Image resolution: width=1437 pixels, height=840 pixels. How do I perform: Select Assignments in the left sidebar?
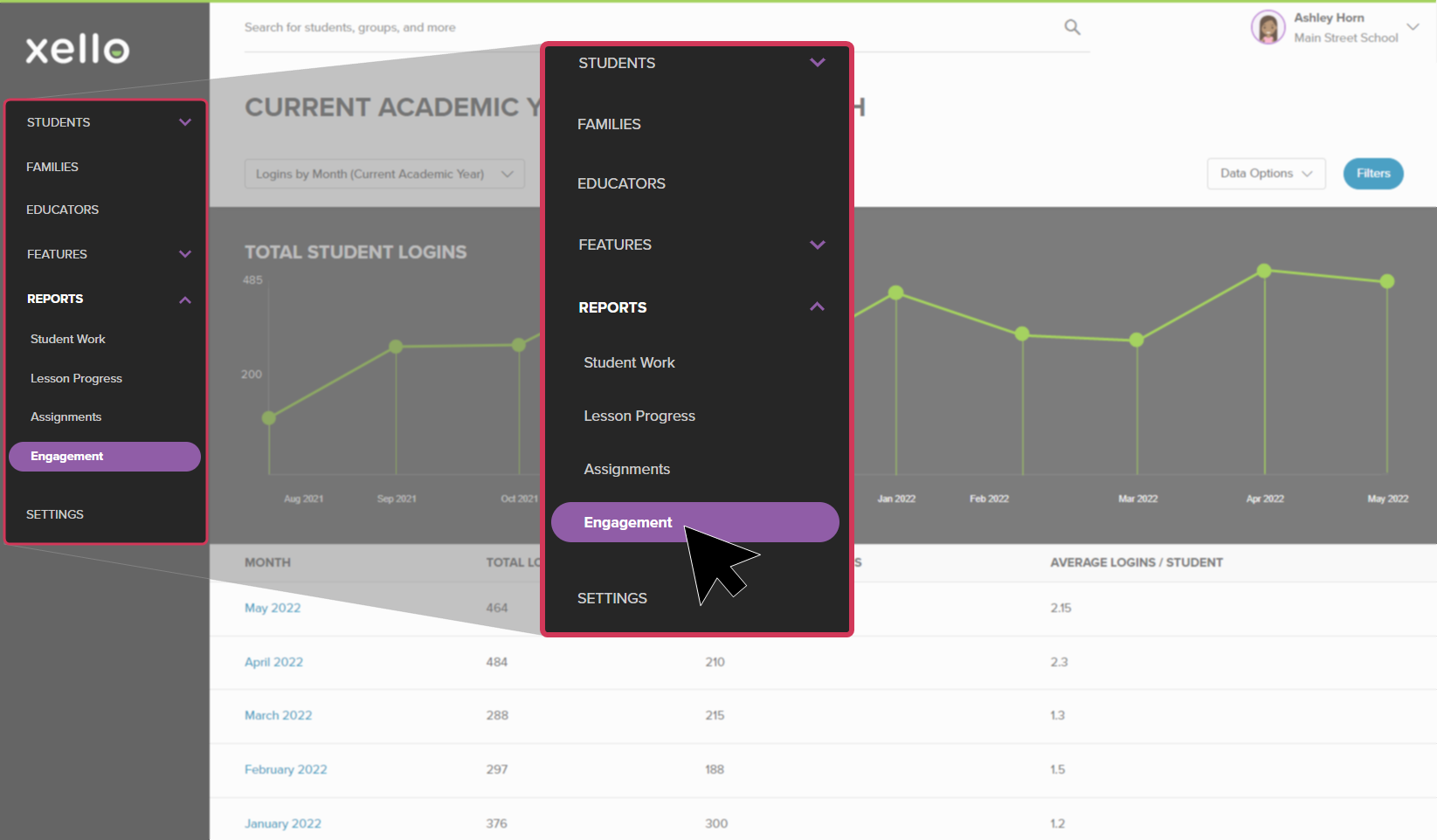click(x=66, y=417)
